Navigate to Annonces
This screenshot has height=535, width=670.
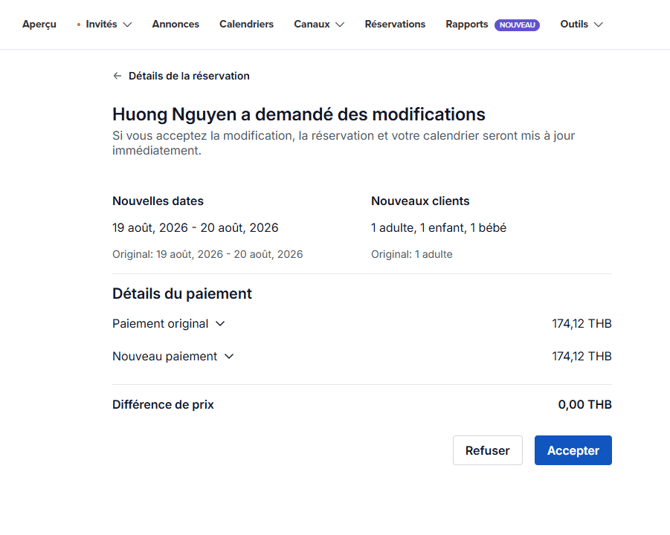175,24
